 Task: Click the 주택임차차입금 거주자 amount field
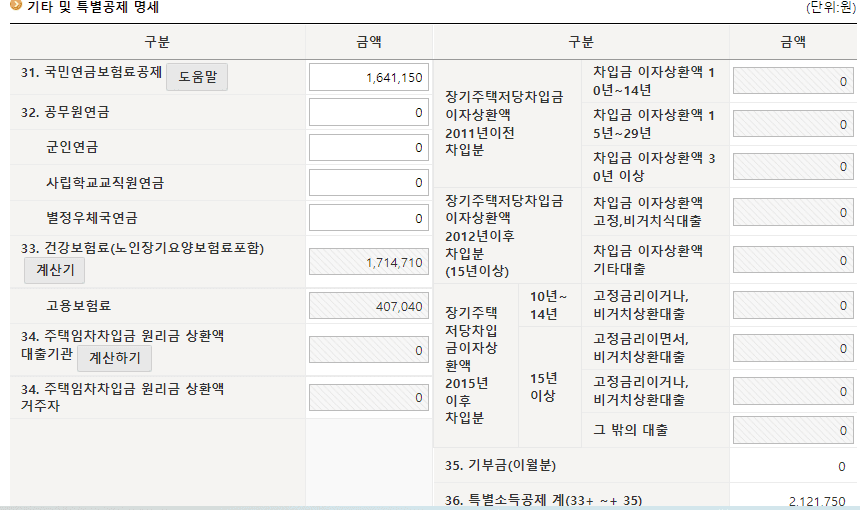pos(369,397)
